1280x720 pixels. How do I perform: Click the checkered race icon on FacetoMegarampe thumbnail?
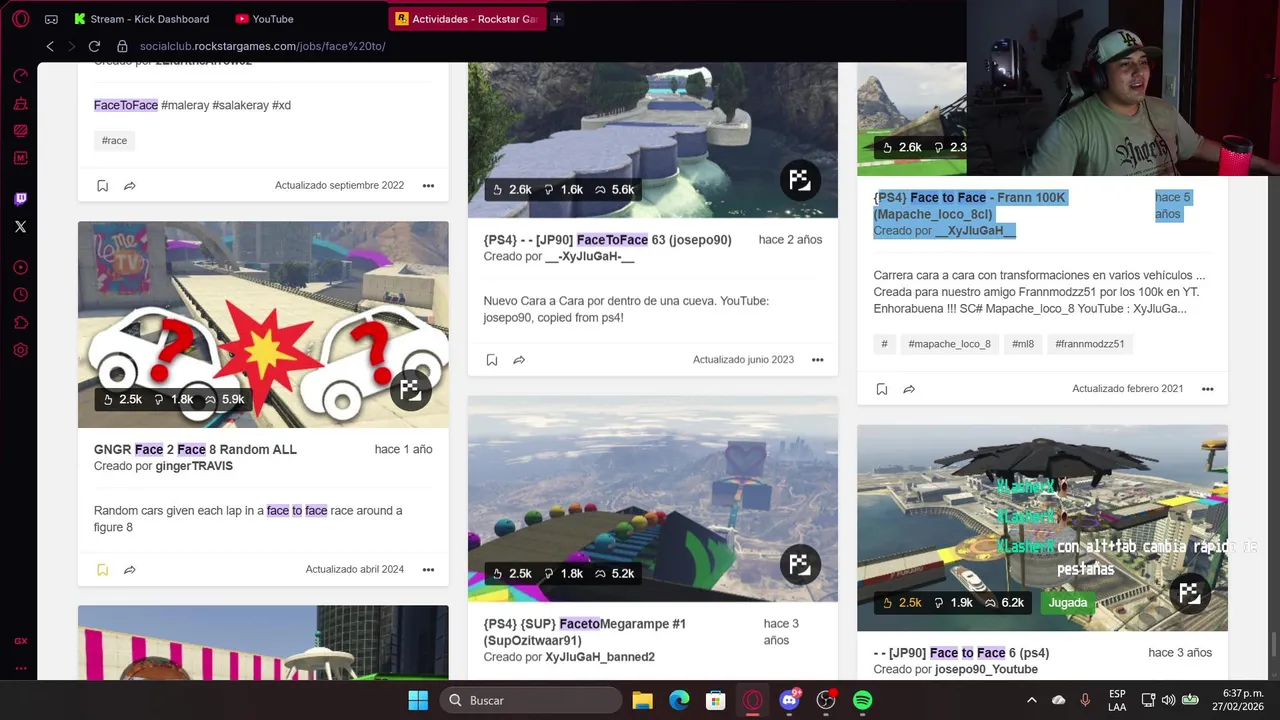pyautogui.click(x=799, y=565)
